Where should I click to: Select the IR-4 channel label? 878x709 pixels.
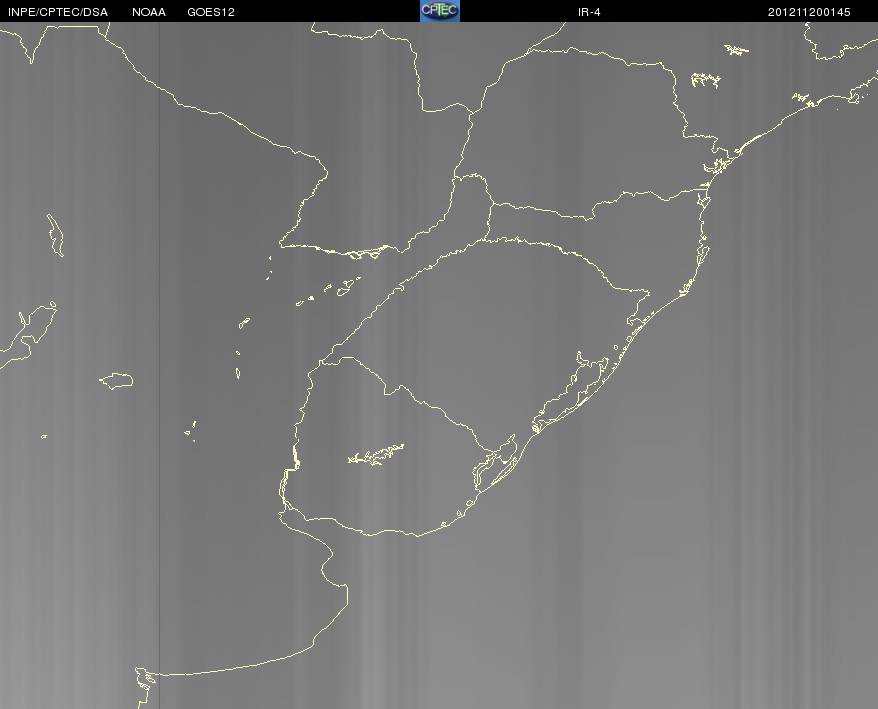click(x=589, y=12)
